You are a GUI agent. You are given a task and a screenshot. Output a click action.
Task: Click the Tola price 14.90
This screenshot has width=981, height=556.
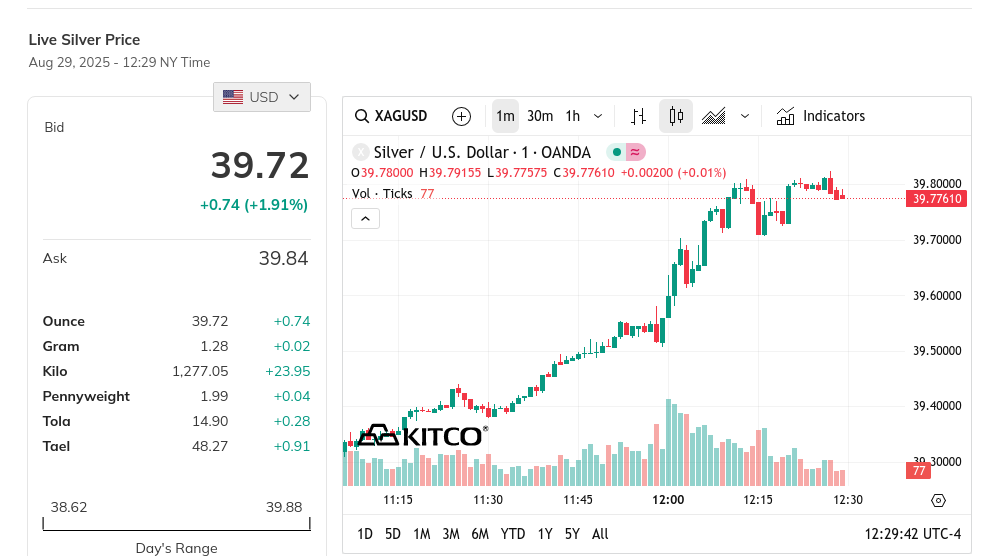pos(210,422)
